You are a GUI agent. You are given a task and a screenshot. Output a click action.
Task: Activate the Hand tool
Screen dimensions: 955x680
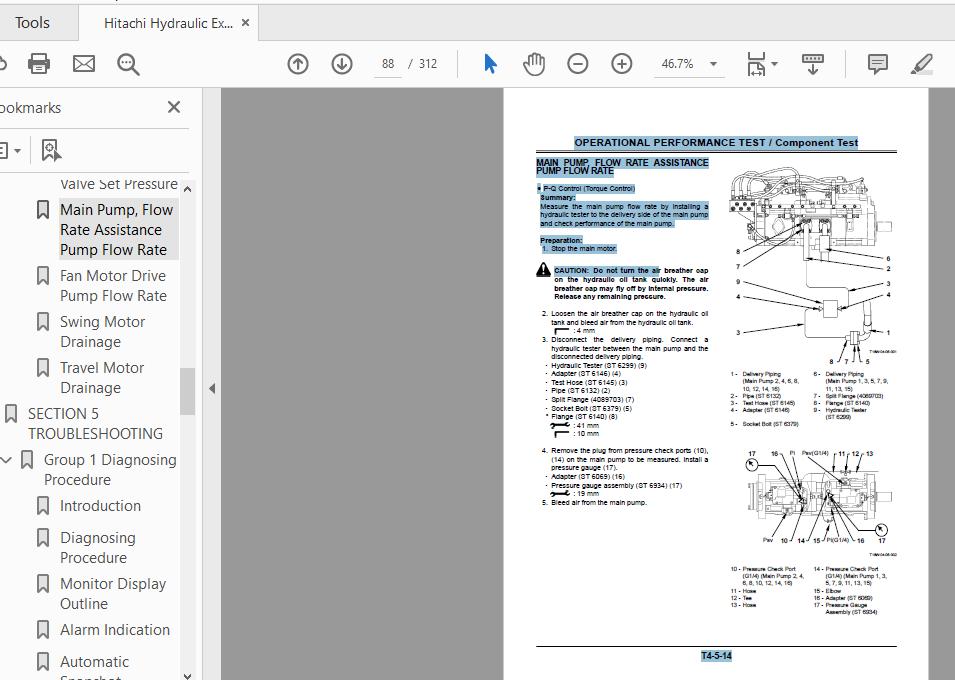coord(534,63)
